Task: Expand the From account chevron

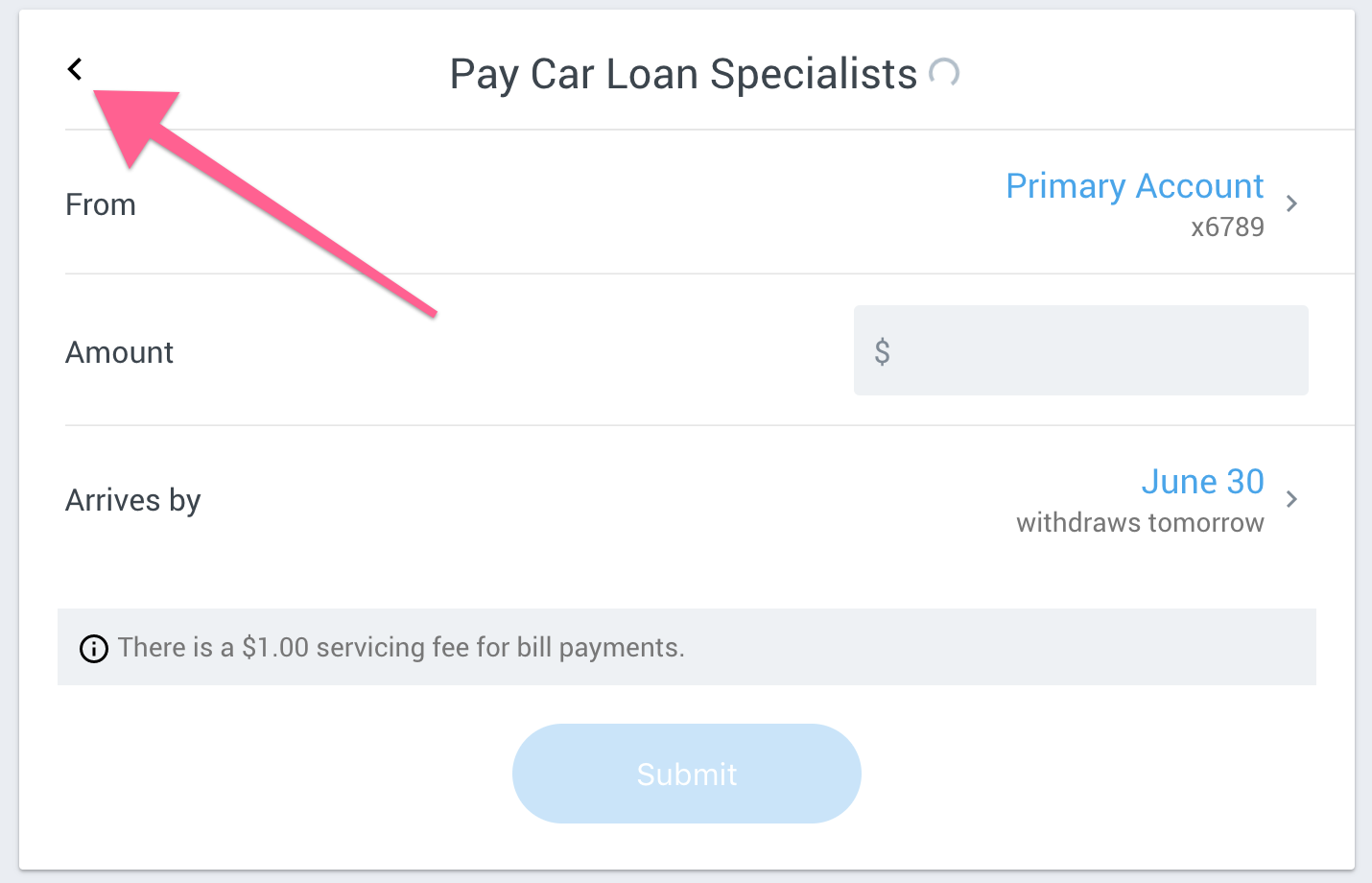Action: (1291, 203)
